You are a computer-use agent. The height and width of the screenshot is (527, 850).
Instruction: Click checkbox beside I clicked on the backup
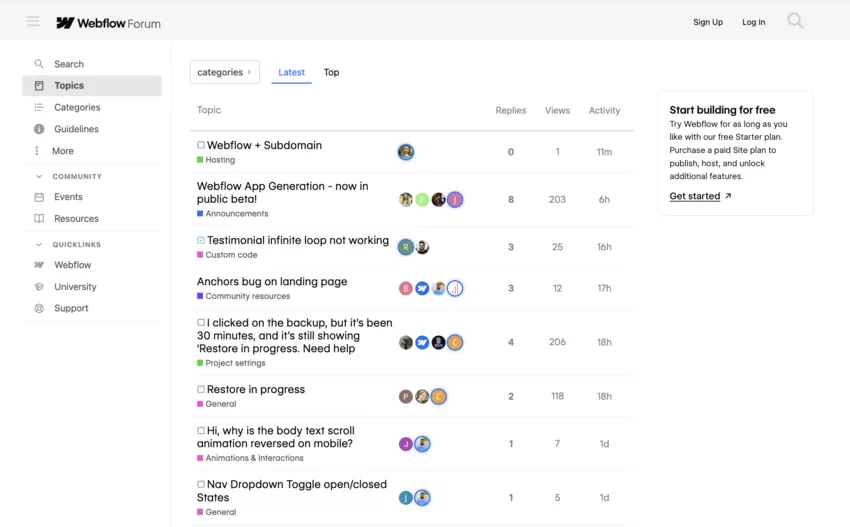[201, 323]
